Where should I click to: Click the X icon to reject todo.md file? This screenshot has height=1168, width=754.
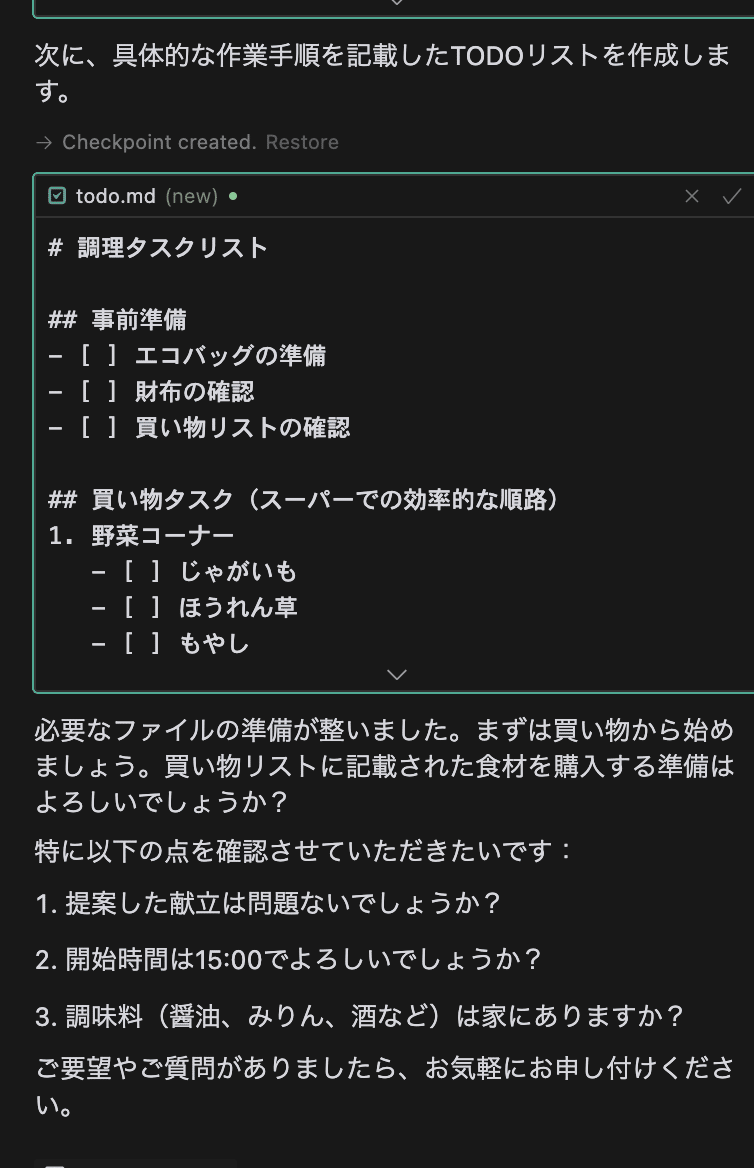click(692, 196)
